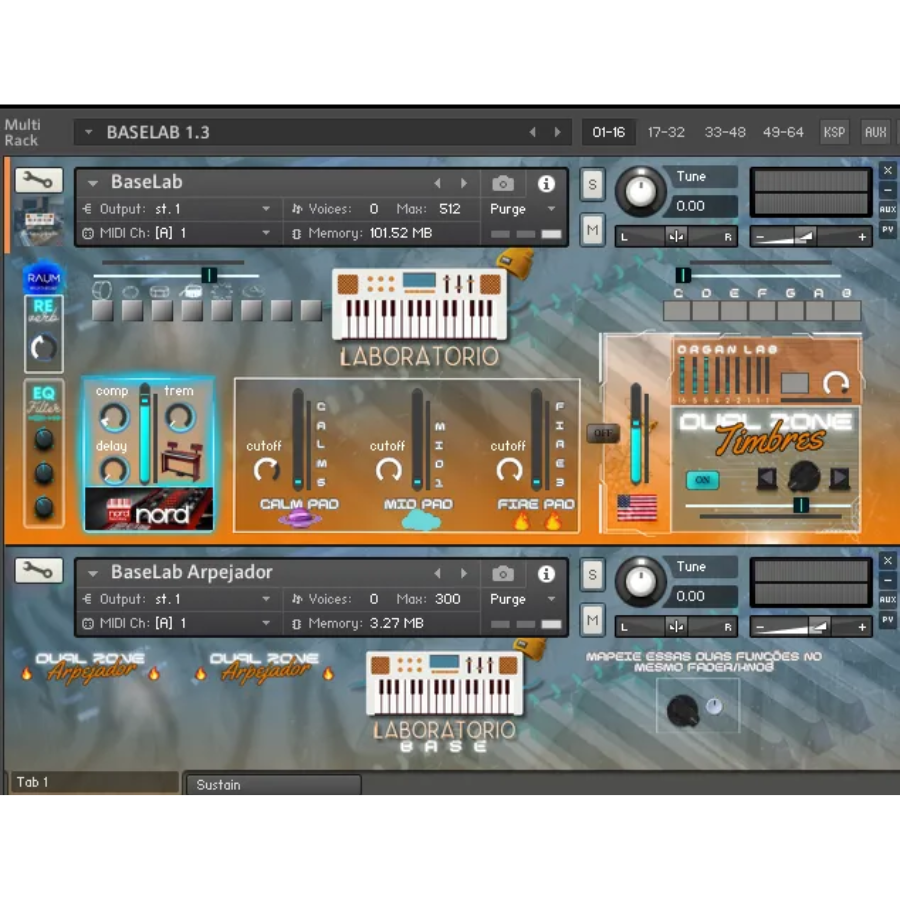The image size is (900, 900).
Task: Solo the BaseLab Arpejador instrument
Action: pos(592,575)
